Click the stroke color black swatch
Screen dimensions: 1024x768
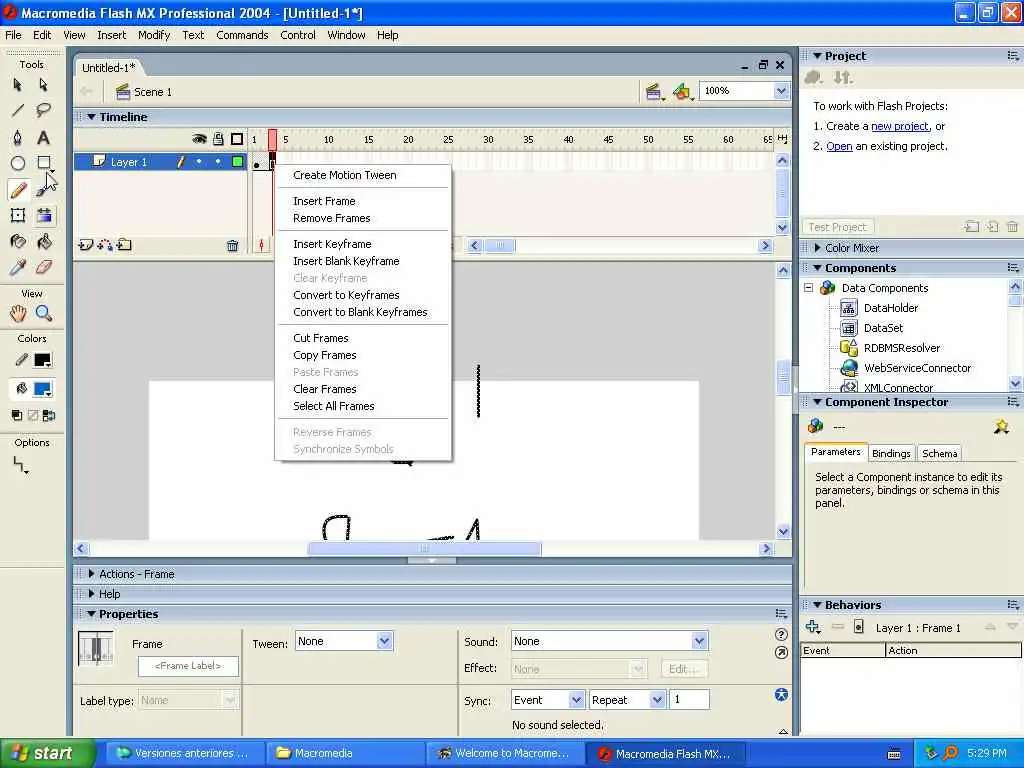pos(43,360)
